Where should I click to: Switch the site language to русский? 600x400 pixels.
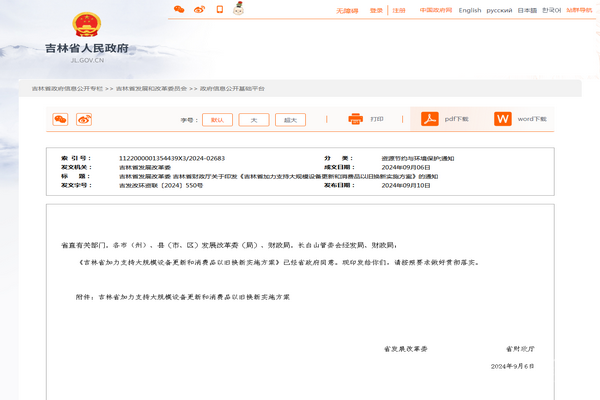[499, 11]
